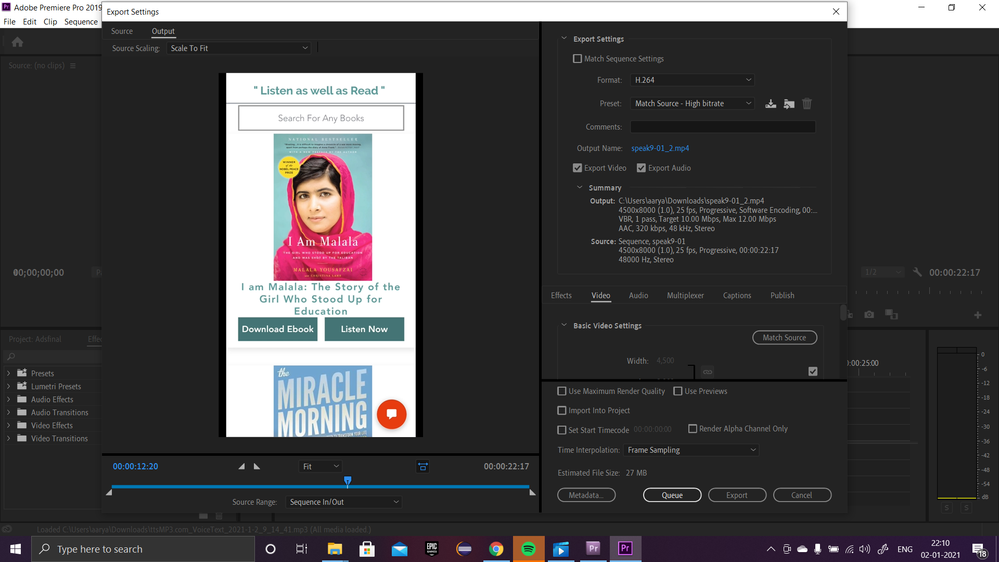The width and height of the screenshot is (999, 562).
Task: Click the Save Preset icon
Action: click(770, 104)
